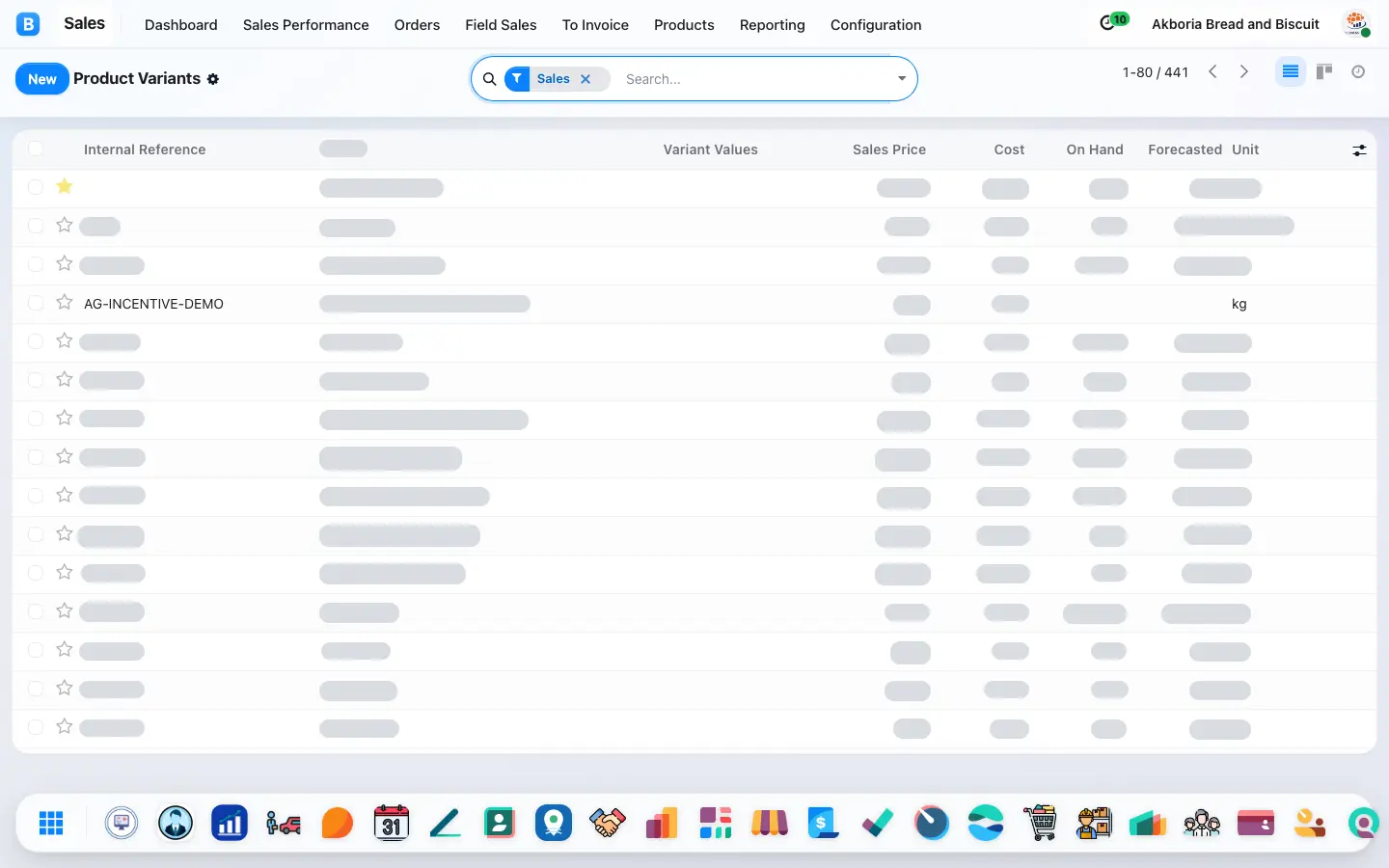The image size is (1389, 868).
Task: Open the apps grid launcher in dock
Action: (x=51, y=823)
